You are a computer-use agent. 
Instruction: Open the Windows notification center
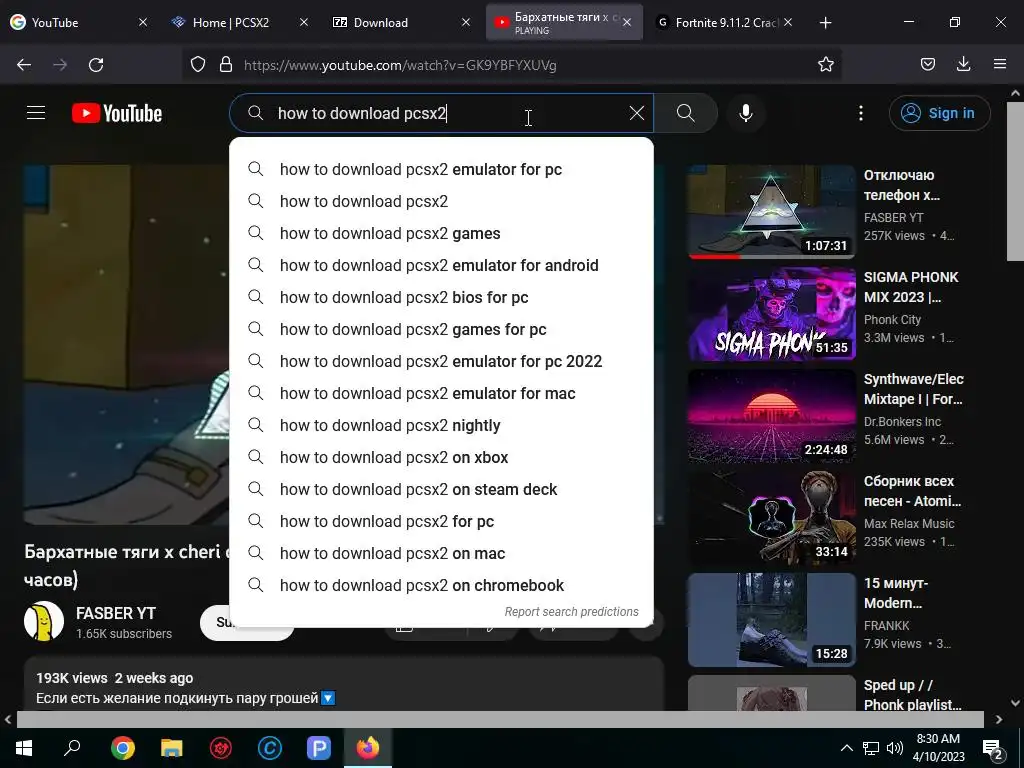coord(993,748)
